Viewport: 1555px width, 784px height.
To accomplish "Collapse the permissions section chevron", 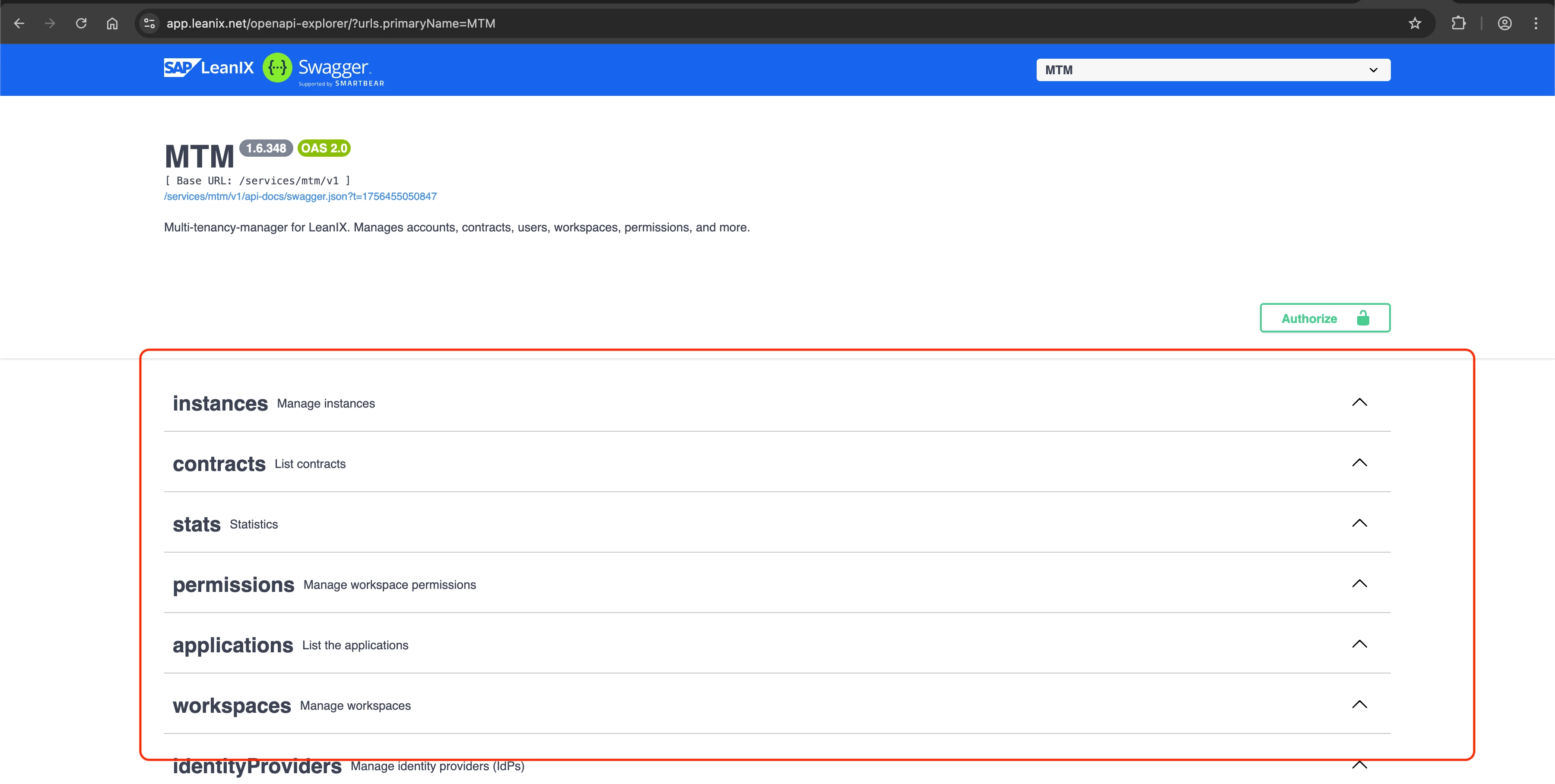I will coord(1359,584).
